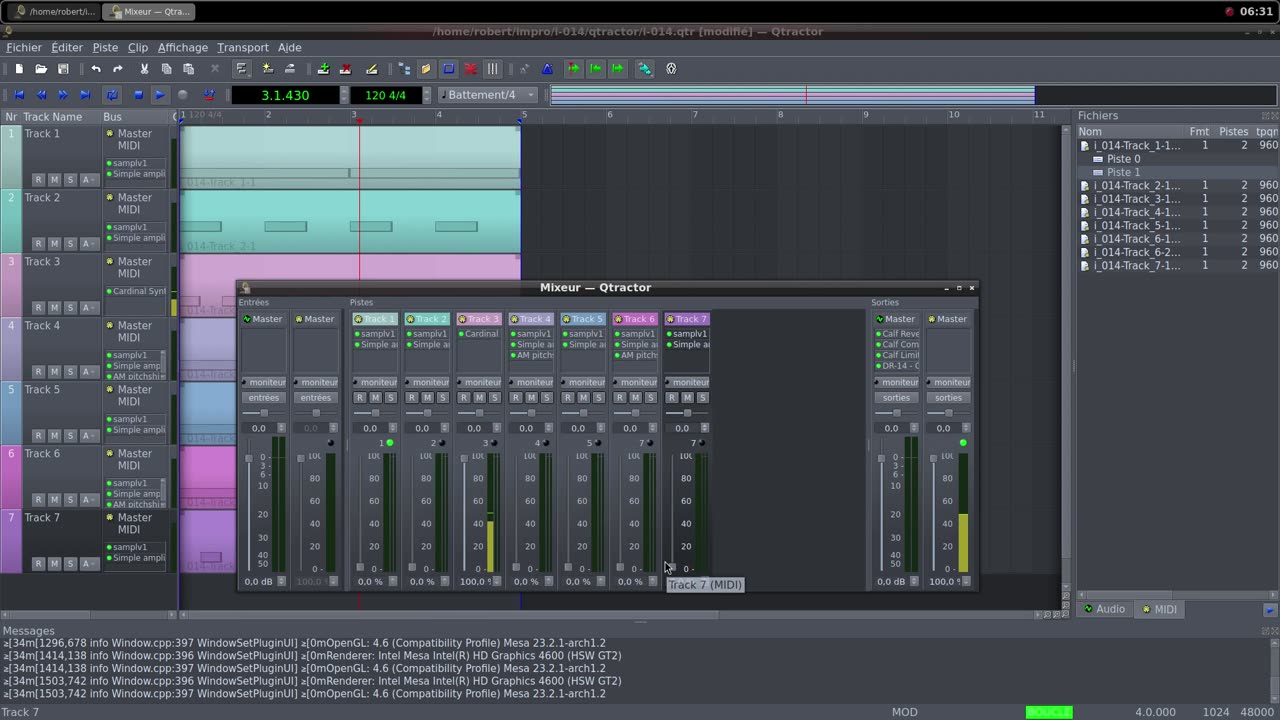Open the Clip menu

tap(138, 47)
